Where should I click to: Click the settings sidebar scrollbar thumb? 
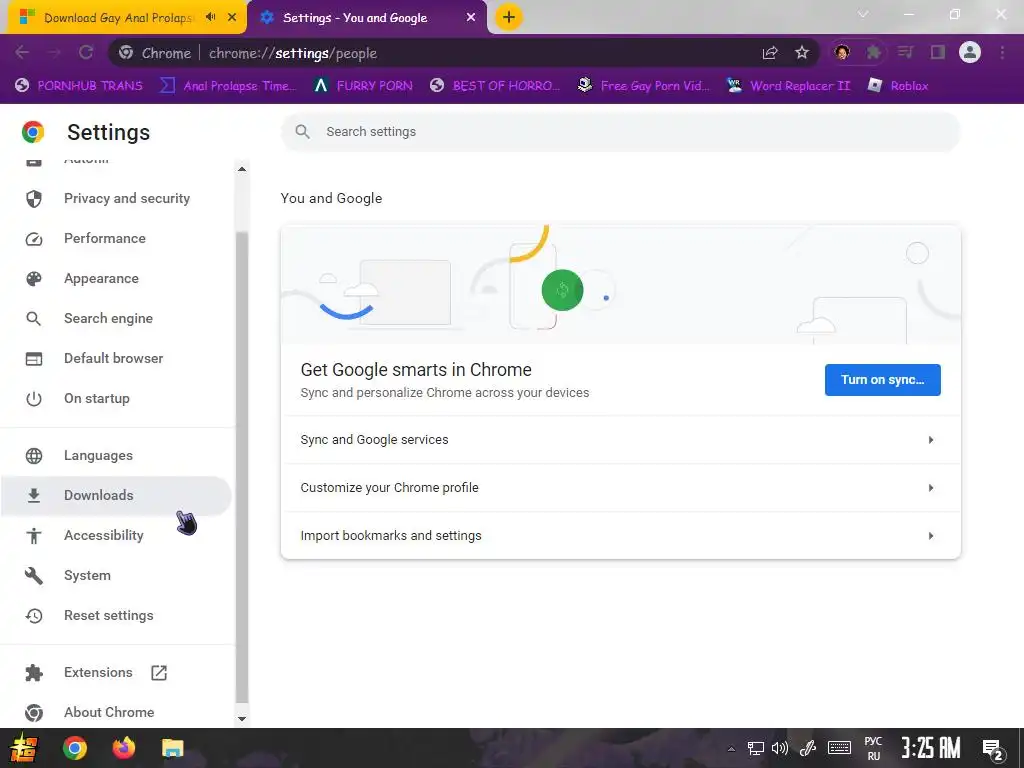[242, 466]
